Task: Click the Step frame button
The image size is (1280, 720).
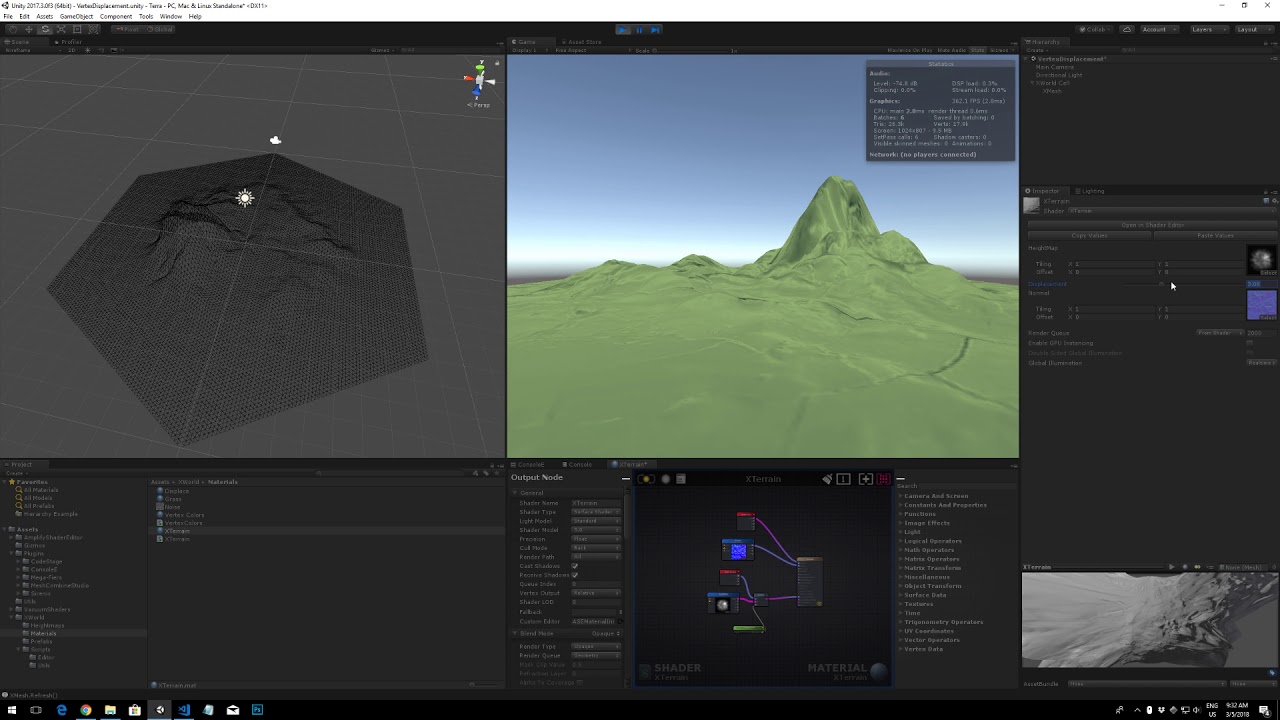Action: click(656, 30)
